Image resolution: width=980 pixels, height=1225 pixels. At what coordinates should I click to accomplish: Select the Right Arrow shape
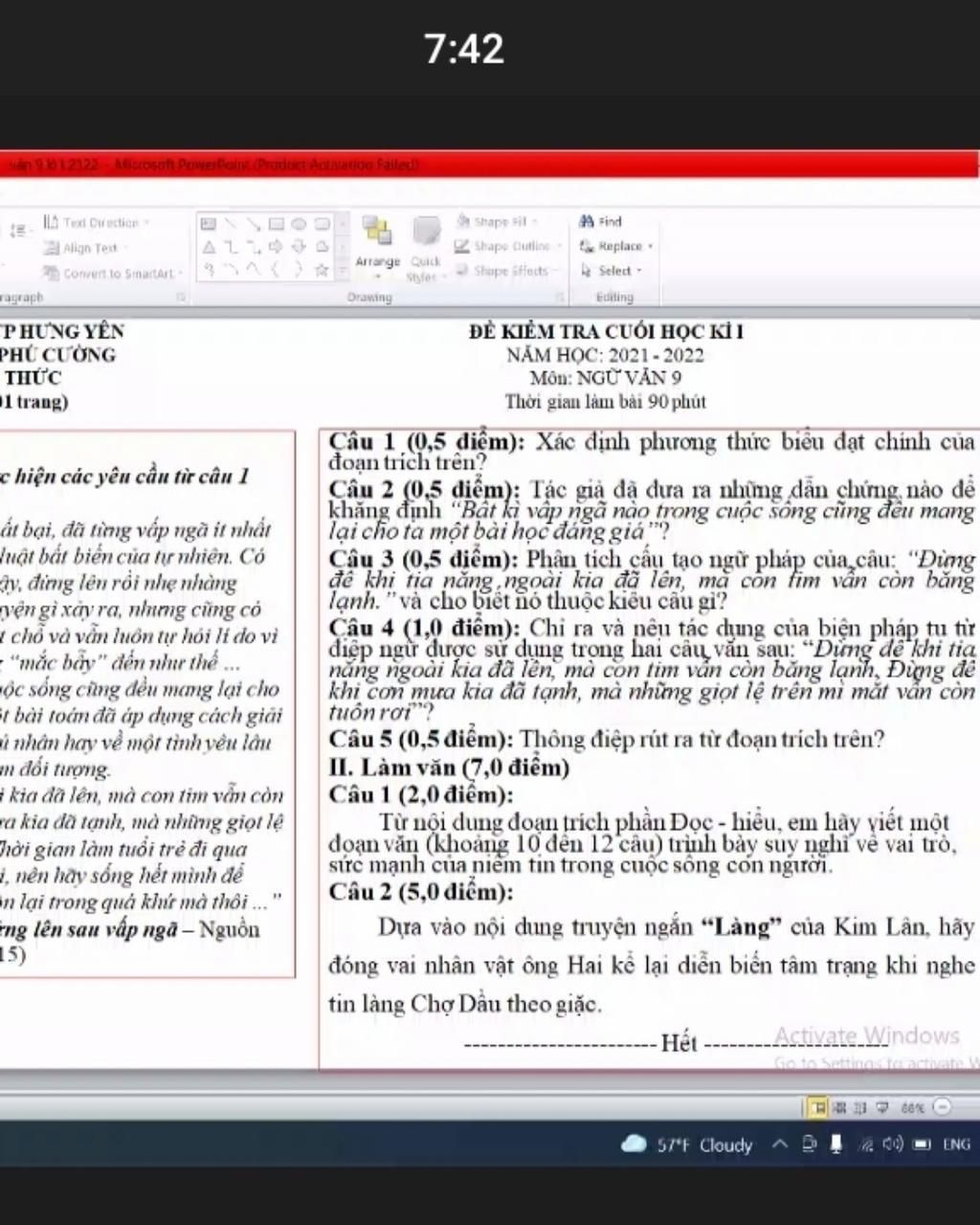point(277,247)
